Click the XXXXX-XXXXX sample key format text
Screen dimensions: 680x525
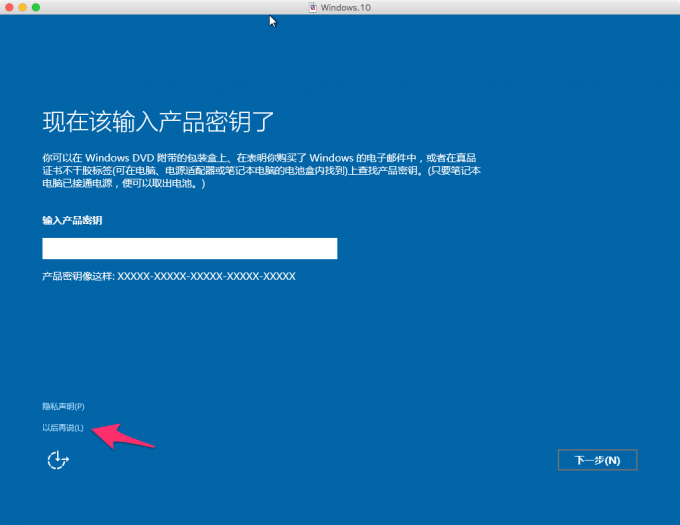tap(206, 276)
